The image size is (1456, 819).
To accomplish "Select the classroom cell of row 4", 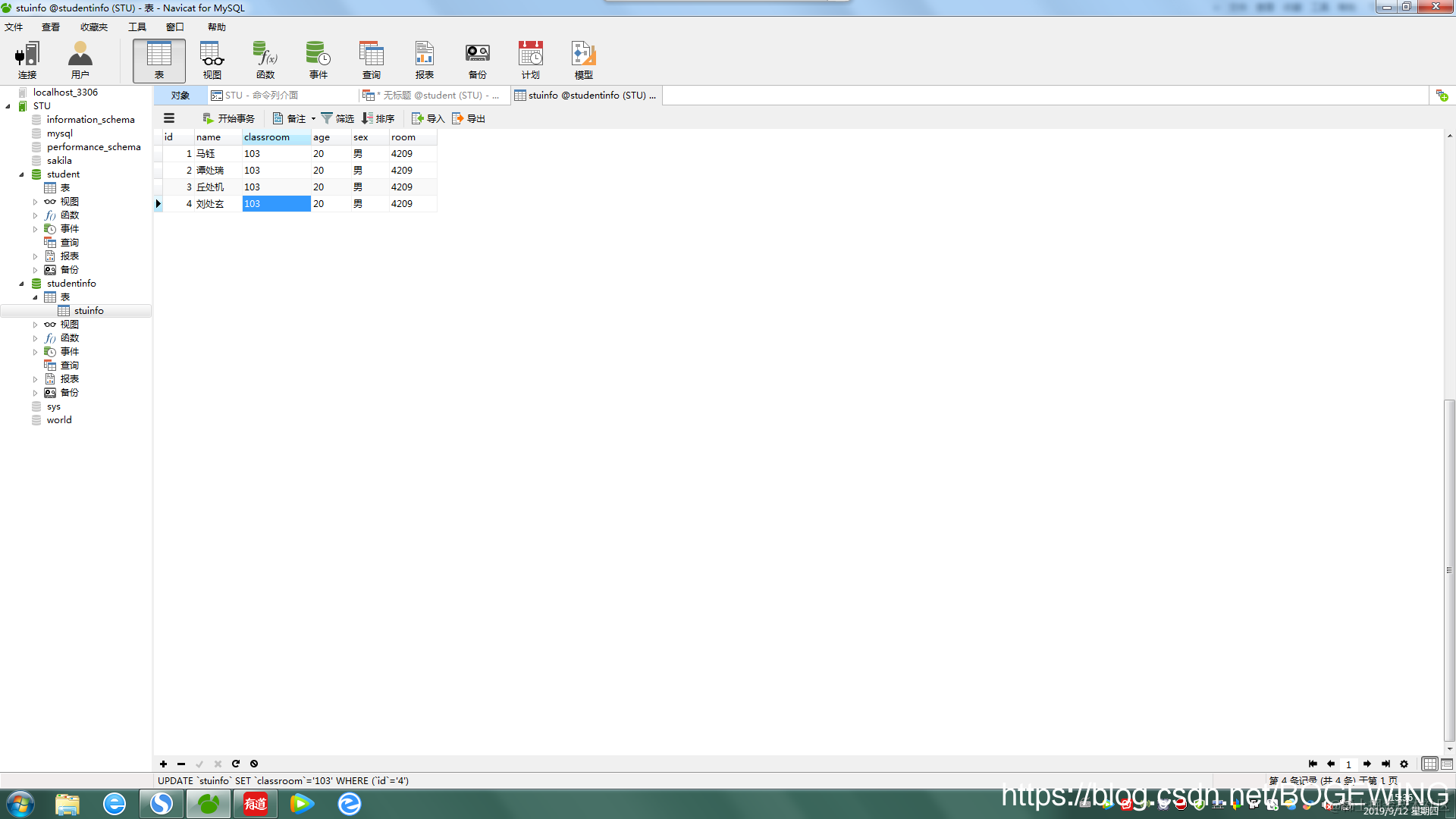I will pos(276,204).
